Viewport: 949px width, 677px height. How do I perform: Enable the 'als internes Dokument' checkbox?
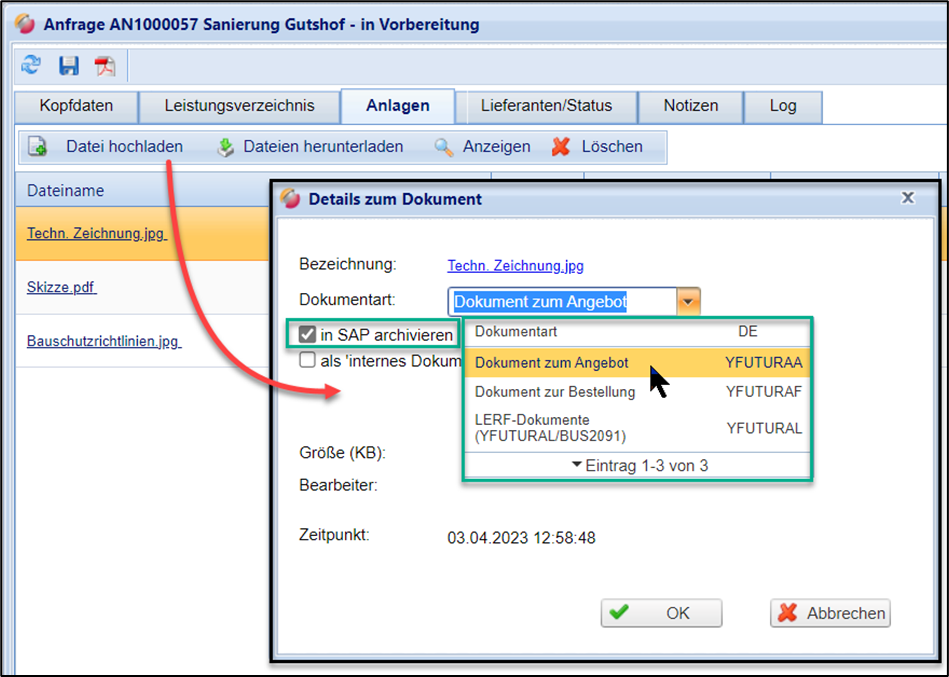point(307,360)
